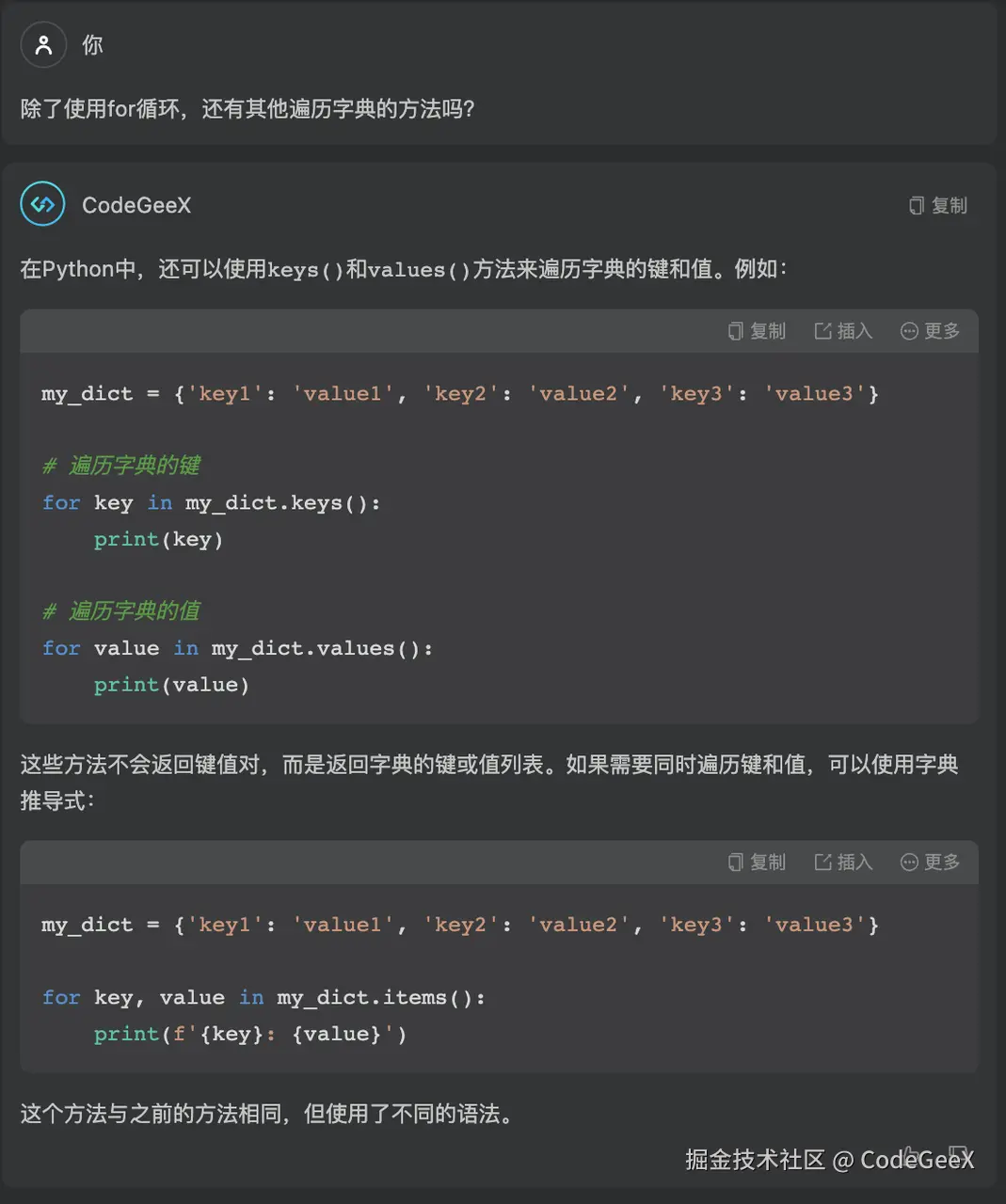Copy the entire CodeGeeX response
Screen dimensions: 1006x1204
(x=937, y=205)
